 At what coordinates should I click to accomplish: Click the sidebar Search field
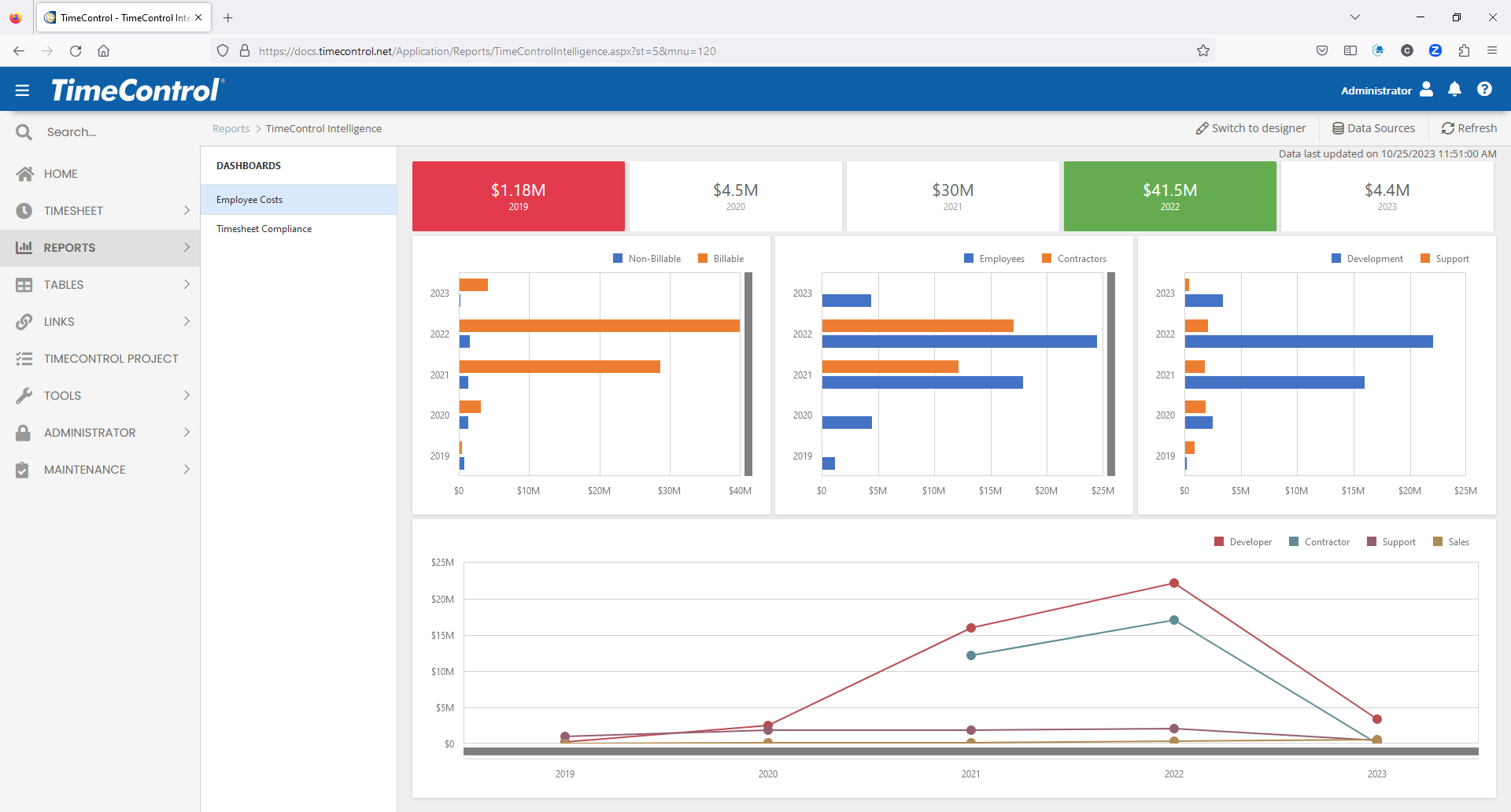(x=110, y=132)
